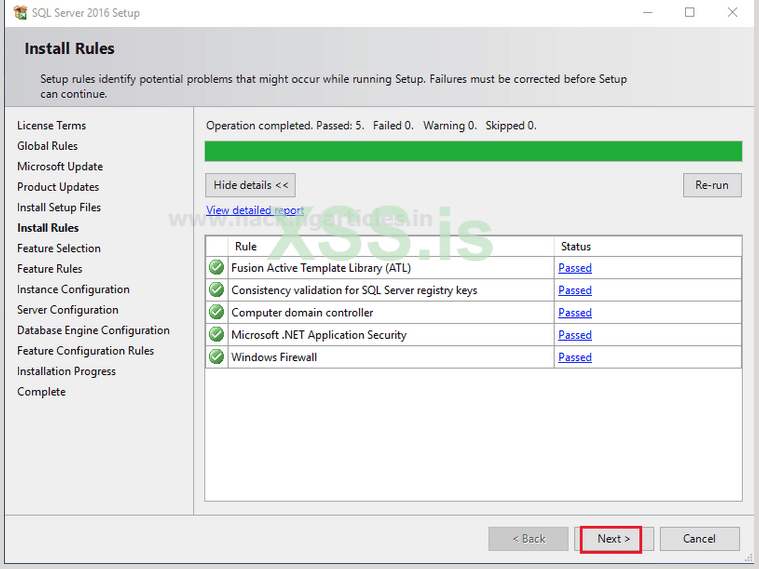Image resolution: width=759 pixels, height=569 pixels.
Task: Click the green completed progress bar
Action: [473, 151]
